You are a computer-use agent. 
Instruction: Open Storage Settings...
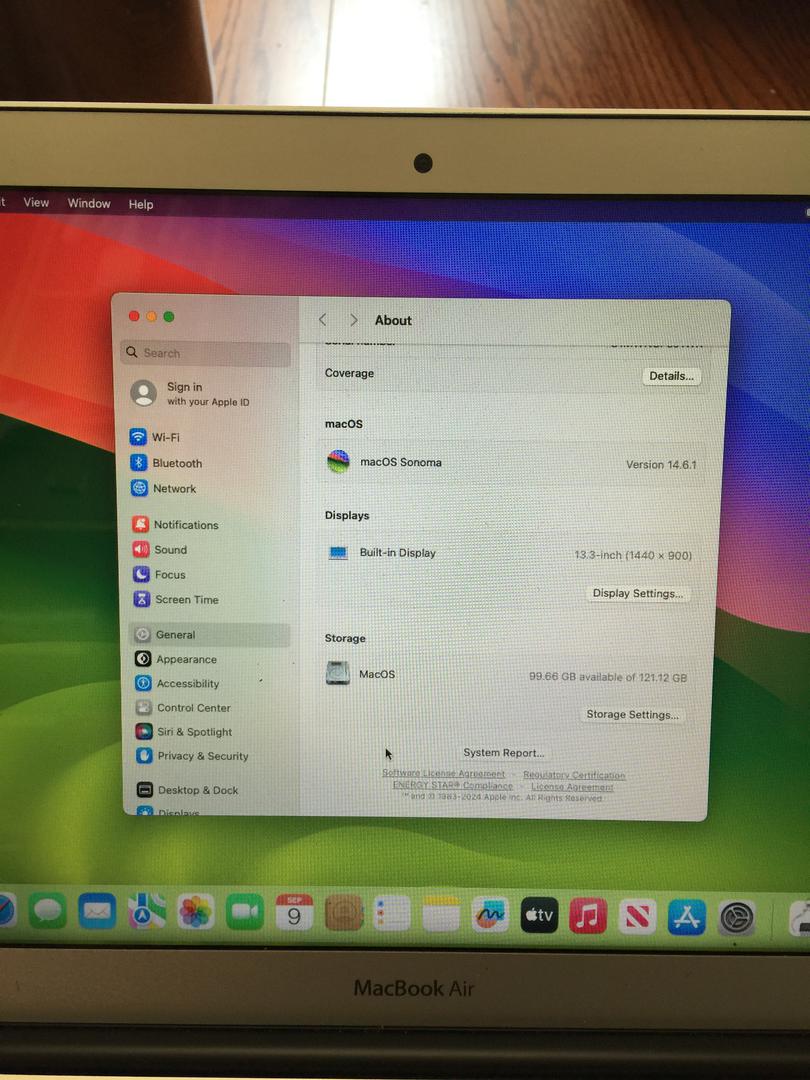(x=632, y=714)
